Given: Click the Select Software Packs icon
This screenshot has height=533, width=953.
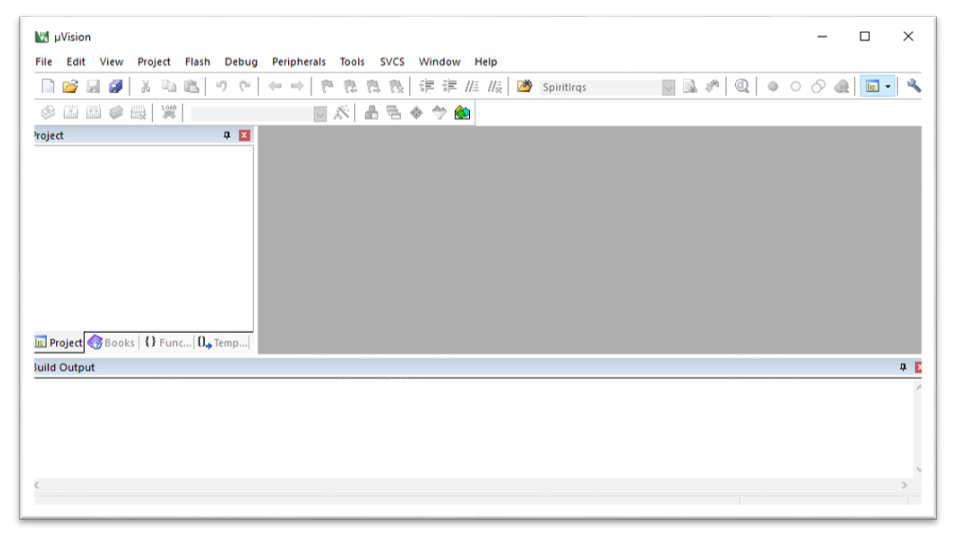Looking at the screenshot, I should coord(439,112).
